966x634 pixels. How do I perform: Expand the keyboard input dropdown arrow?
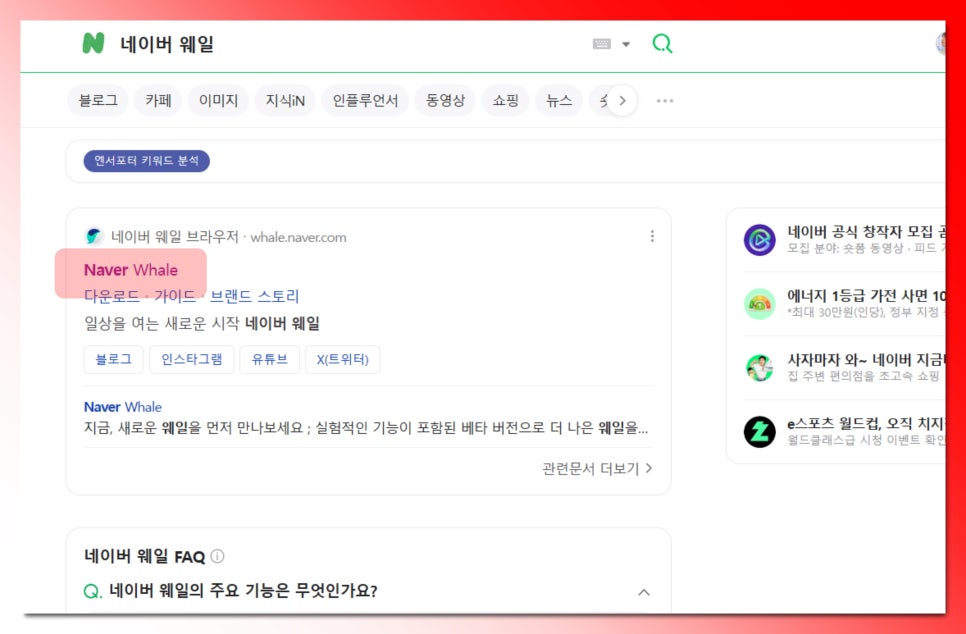point(626,44)
